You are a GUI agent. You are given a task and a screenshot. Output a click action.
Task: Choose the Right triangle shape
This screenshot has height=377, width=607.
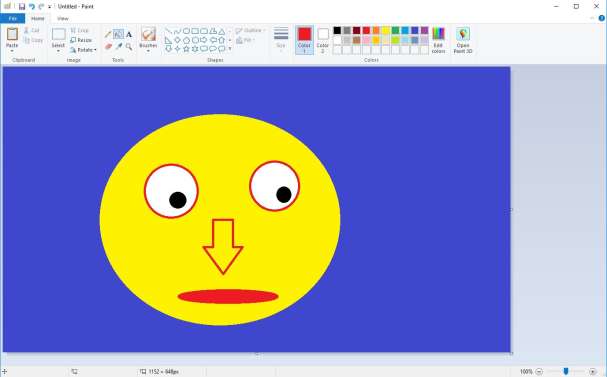point(168,40)
